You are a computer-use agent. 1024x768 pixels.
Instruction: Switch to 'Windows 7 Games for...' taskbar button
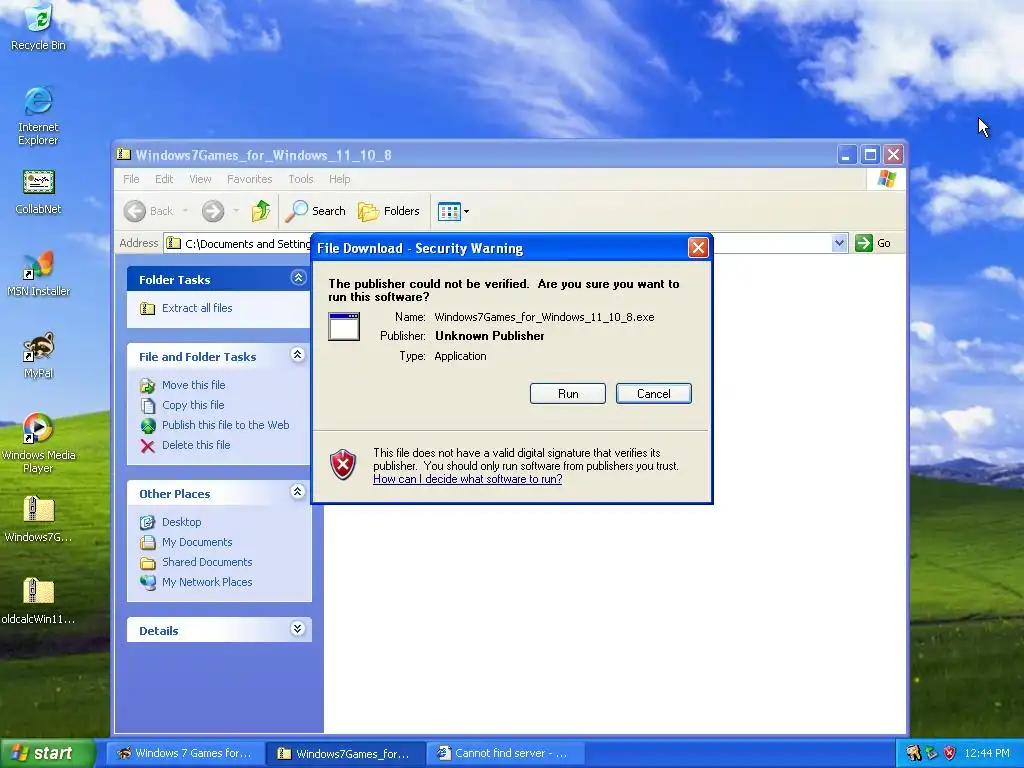point(185,754)
